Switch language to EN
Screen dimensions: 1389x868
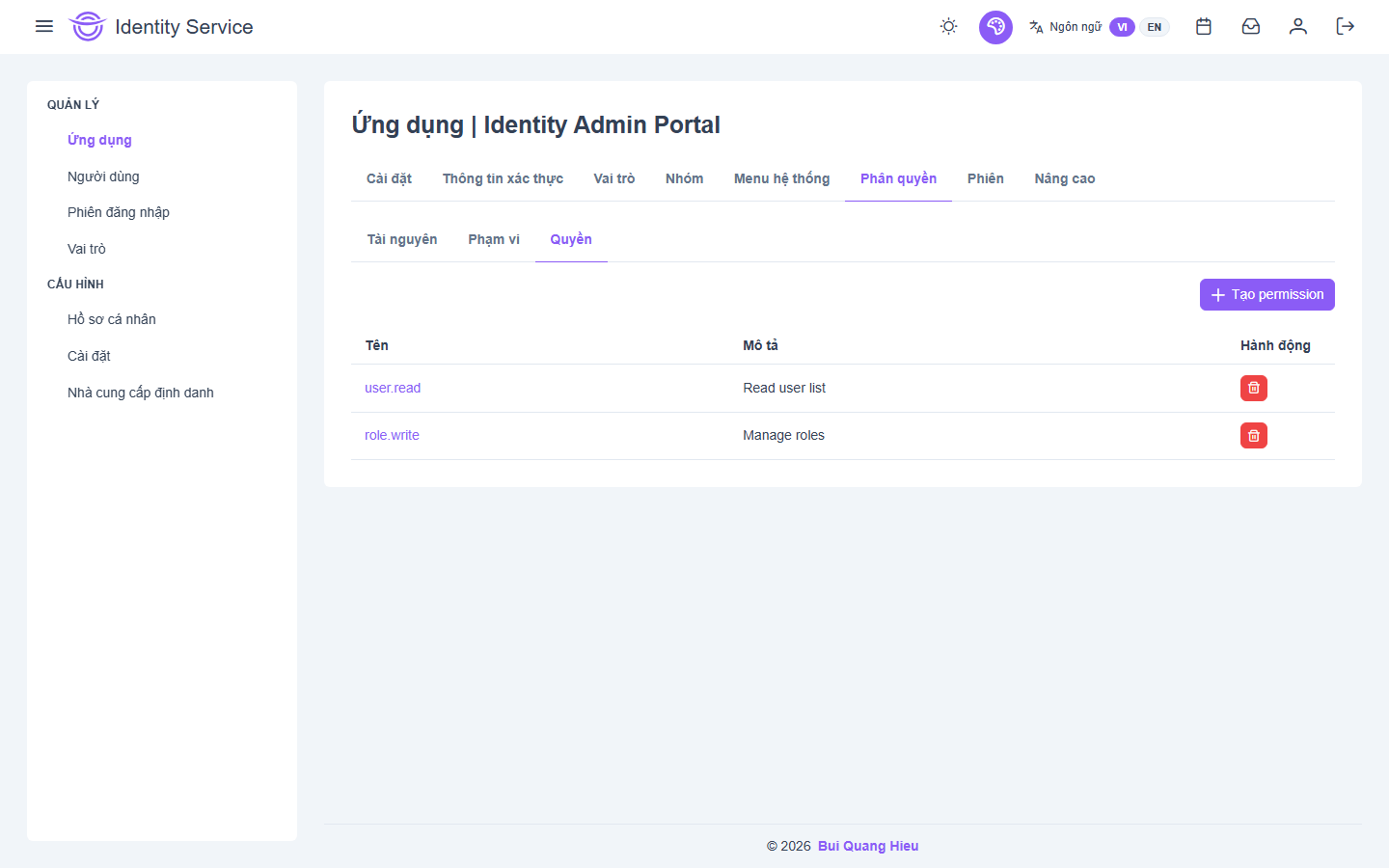[x=1154, y=27]
